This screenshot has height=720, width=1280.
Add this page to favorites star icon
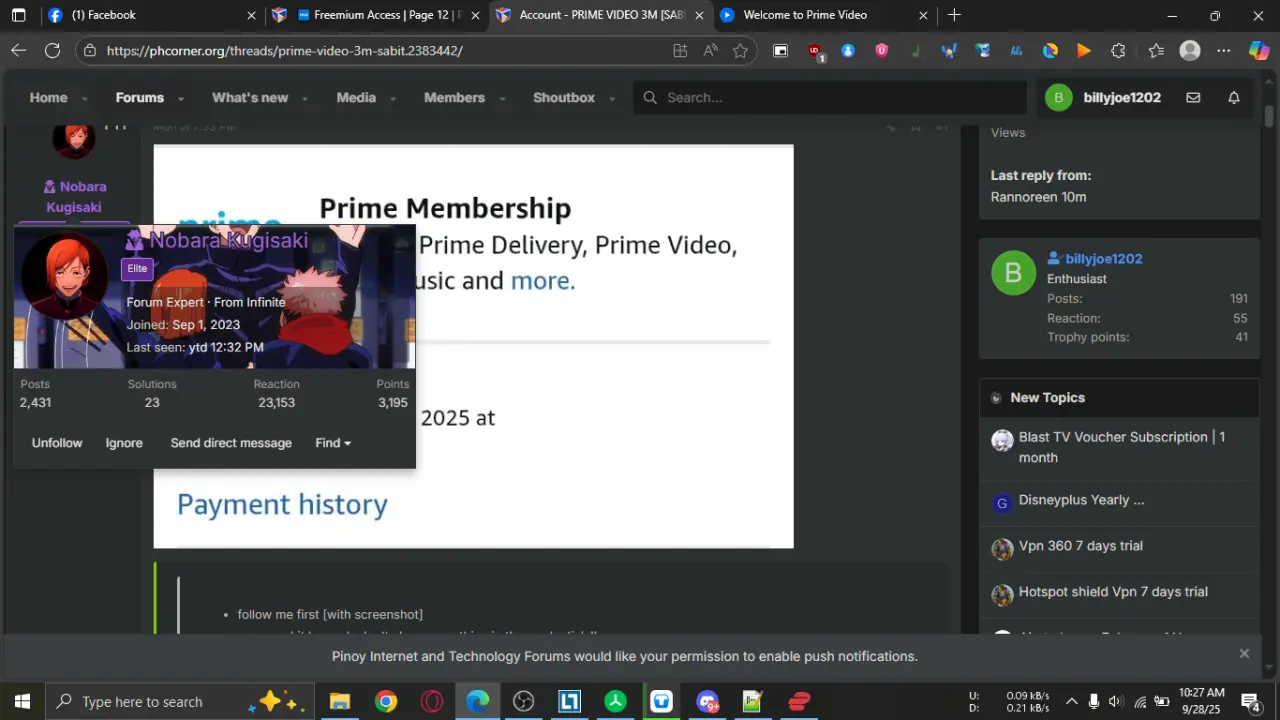[740, 51]
